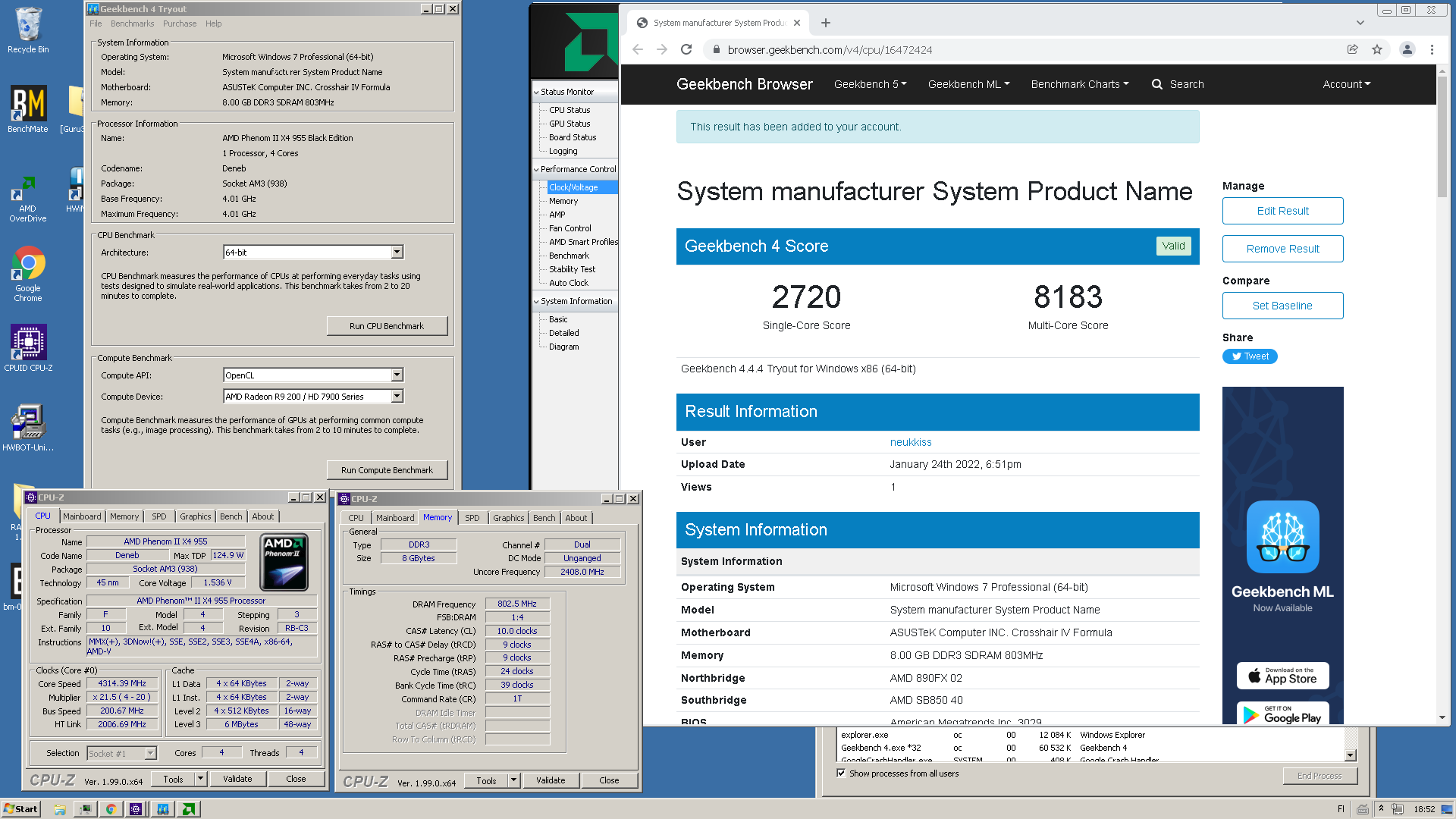Toggle Show processes from all users
This screenshot has width=1456, height=819.
pos(841,773)
